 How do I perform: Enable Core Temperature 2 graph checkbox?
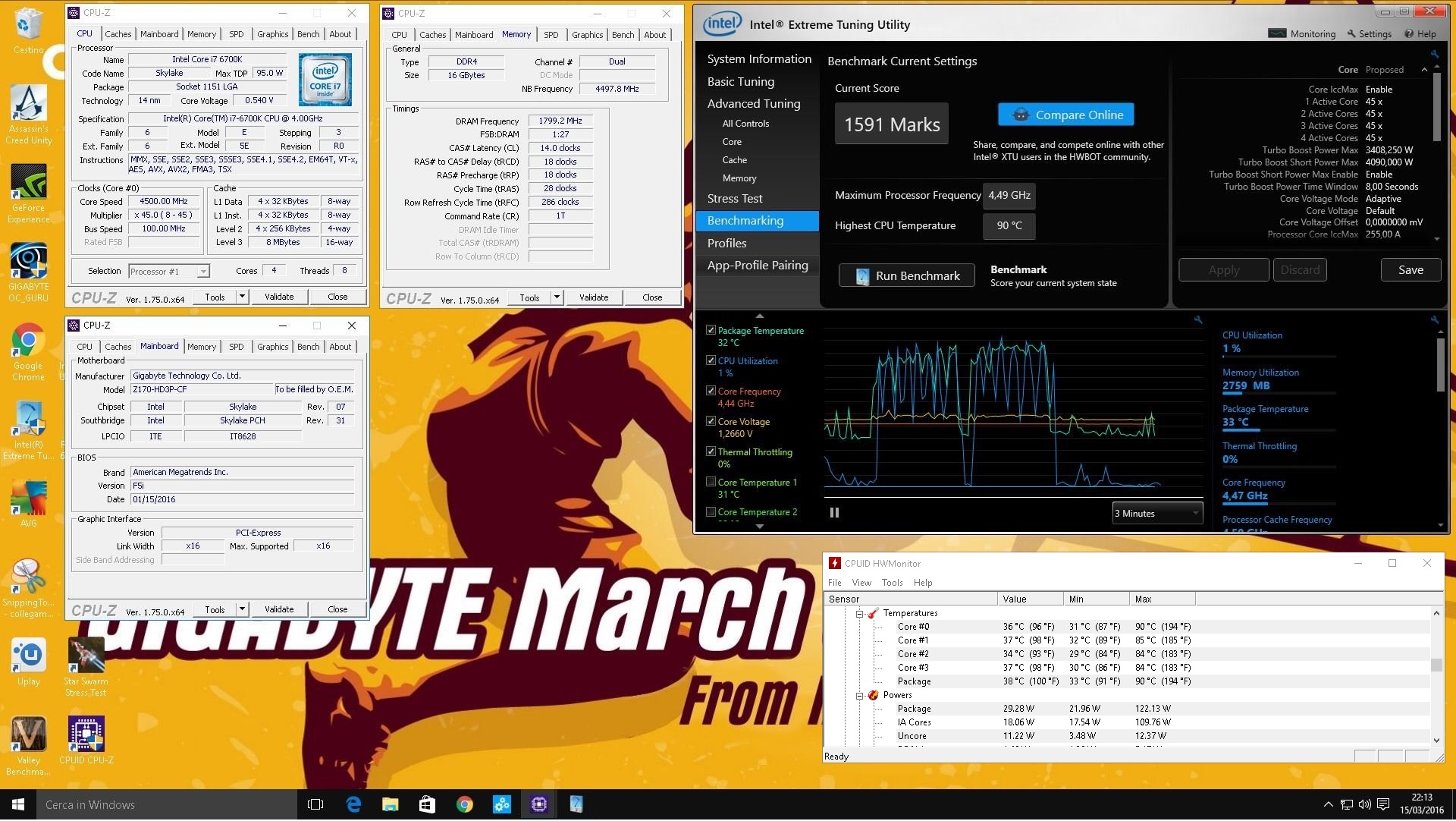pos(711,513)
